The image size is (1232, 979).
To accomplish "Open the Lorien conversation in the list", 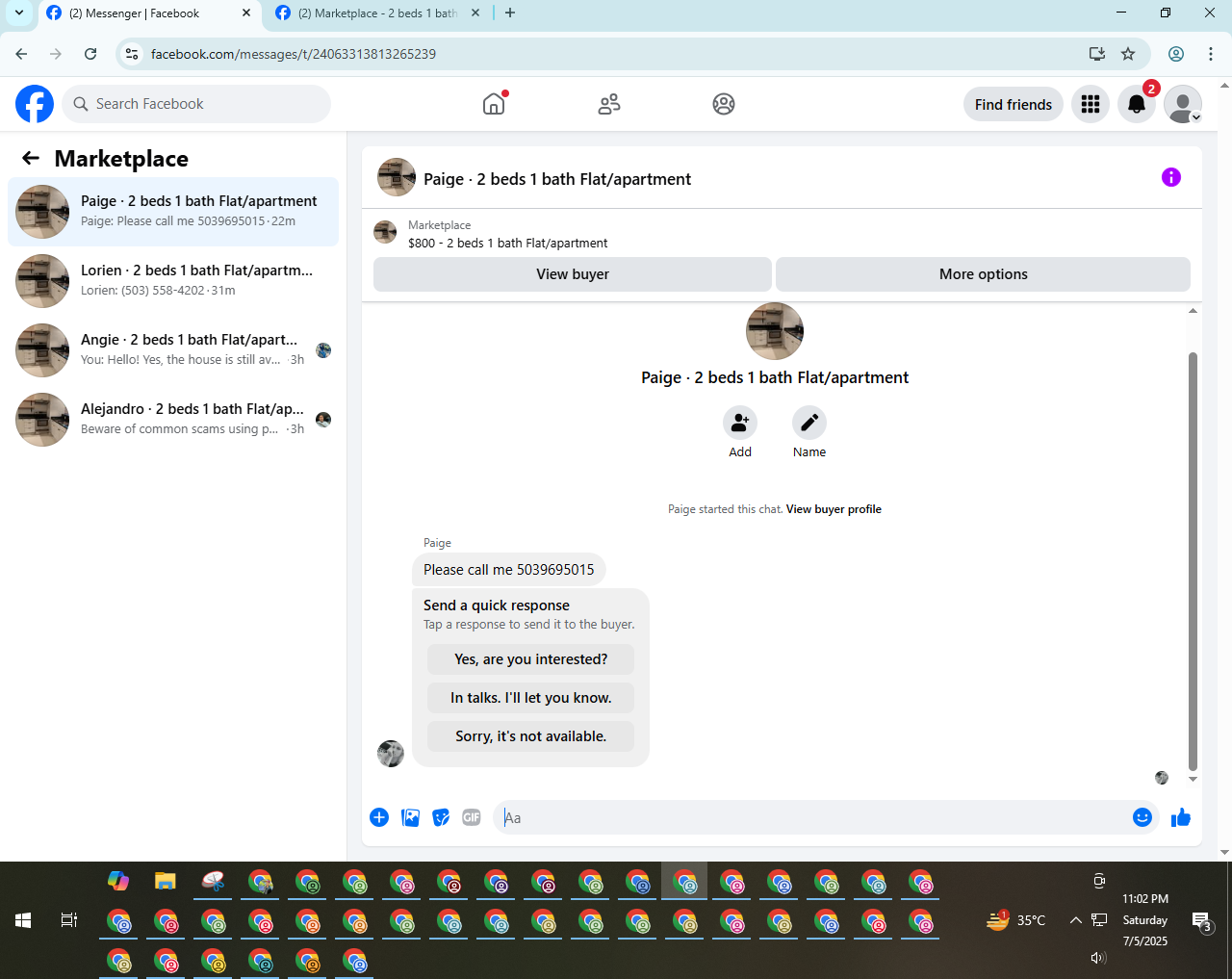I will (173, 281).
